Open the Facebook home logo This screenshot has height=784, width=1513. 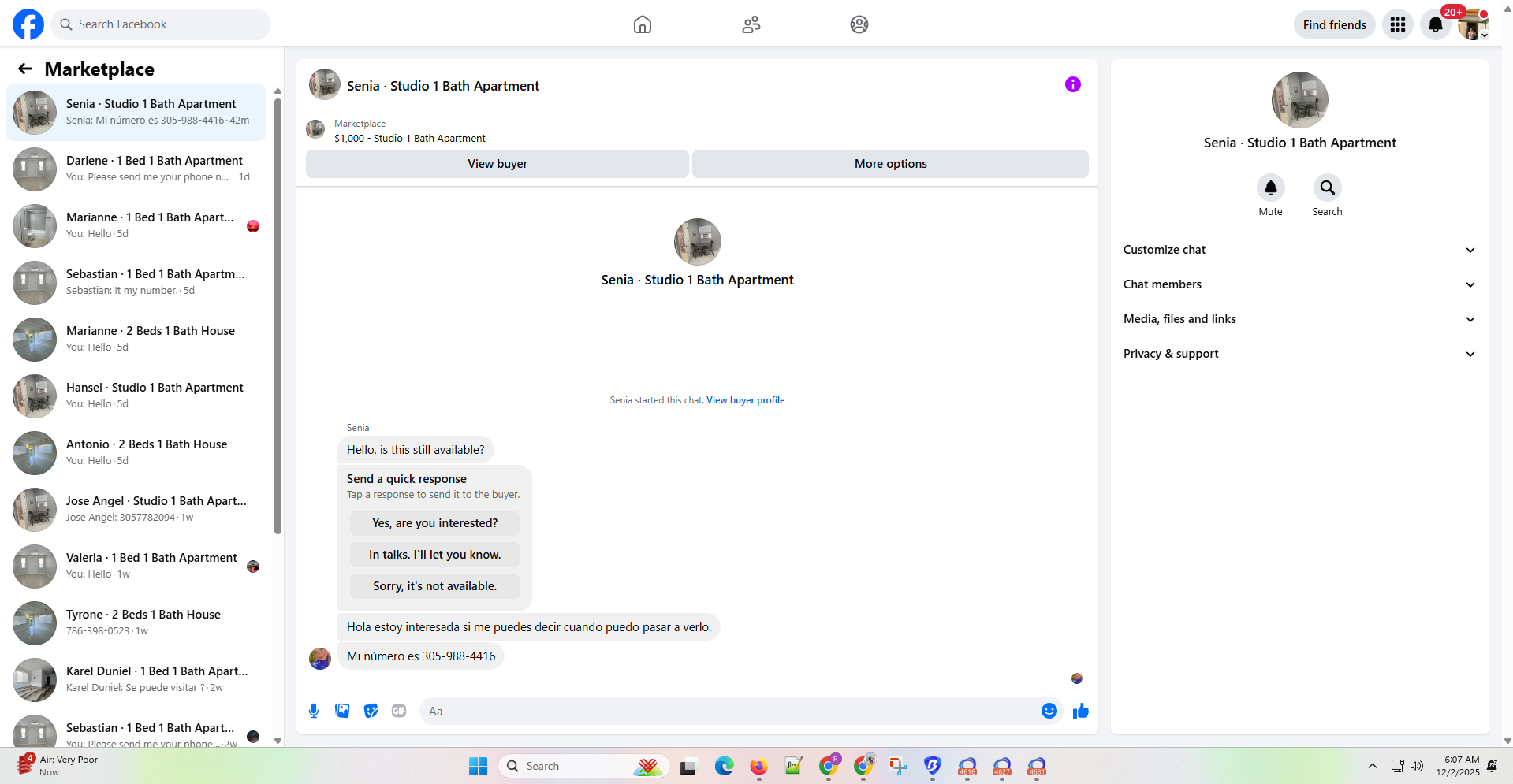pyautogui.click(x=28, y=24)
